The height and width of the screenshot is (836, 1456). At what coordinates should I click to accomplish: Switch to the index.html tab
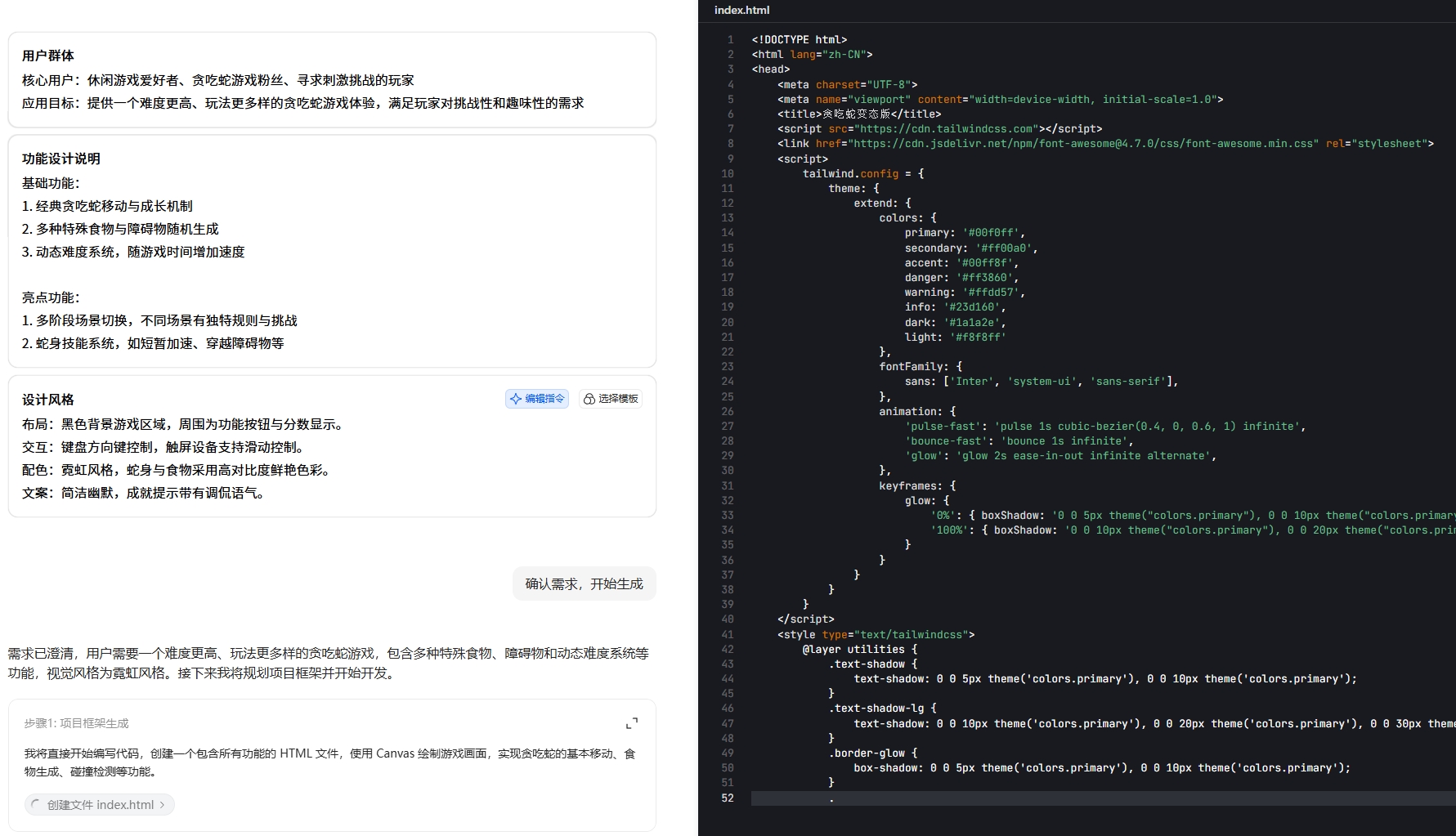741,10
